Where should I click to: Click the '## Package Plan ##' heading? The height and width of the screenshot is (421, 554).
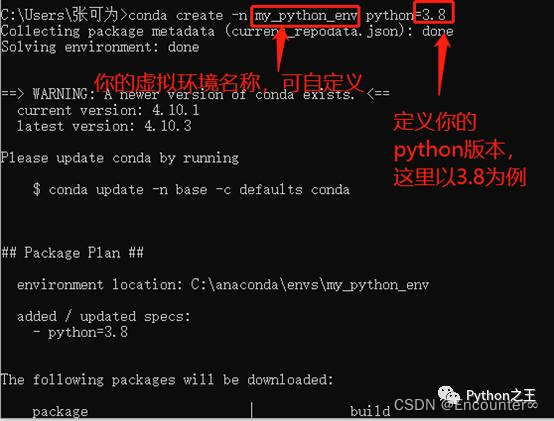coord(72,253)
